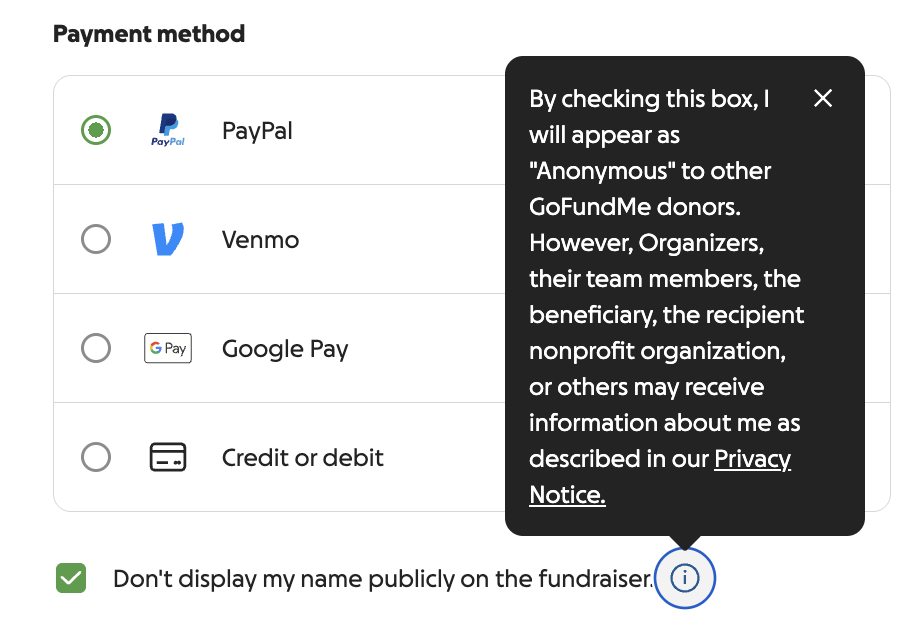Choose the Credit or debit radio button

pyautogui.click(x=96, y=457)
